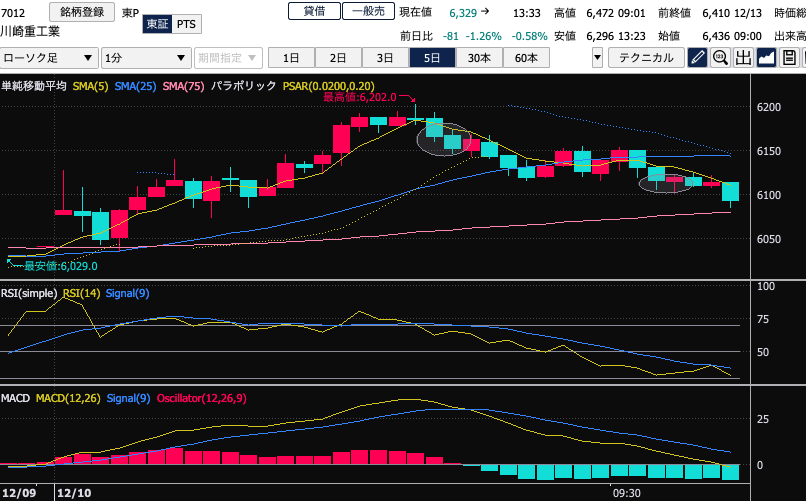The height and width of the screenshot is (501, 806).
Task: Open the 1分 interval dropdown
Action: pyautogui.click(x=145, y=58)
